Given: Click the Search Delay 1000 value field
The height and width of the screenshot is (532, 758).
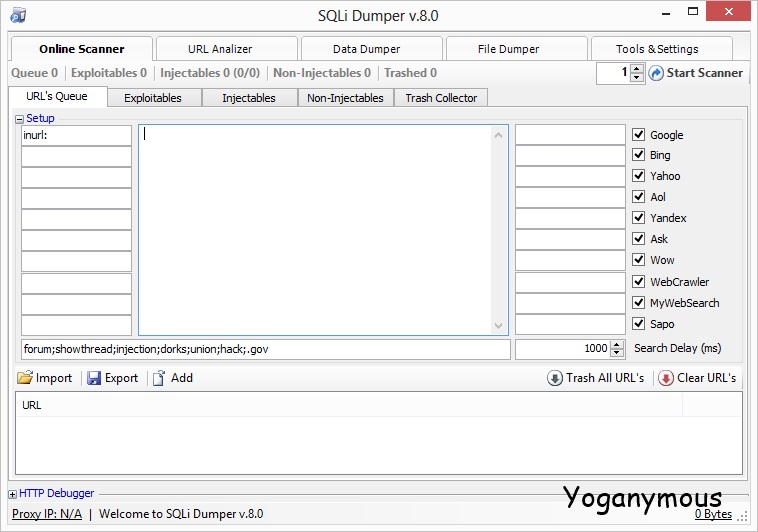Looking at the screenshot, I should tap(563, 349).
